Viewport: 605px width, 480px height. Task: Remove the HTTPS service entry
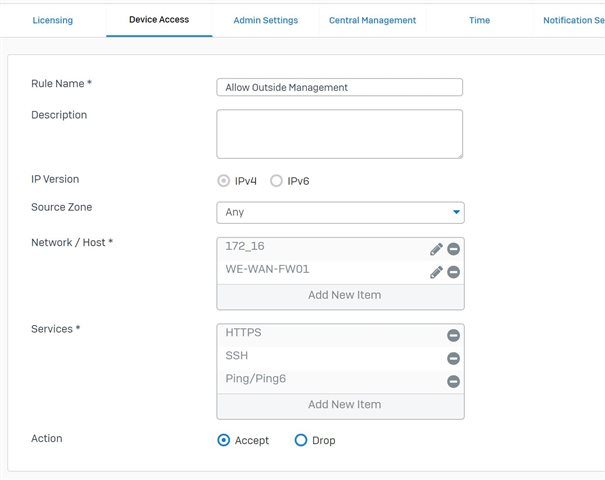[x=453, y=335]
